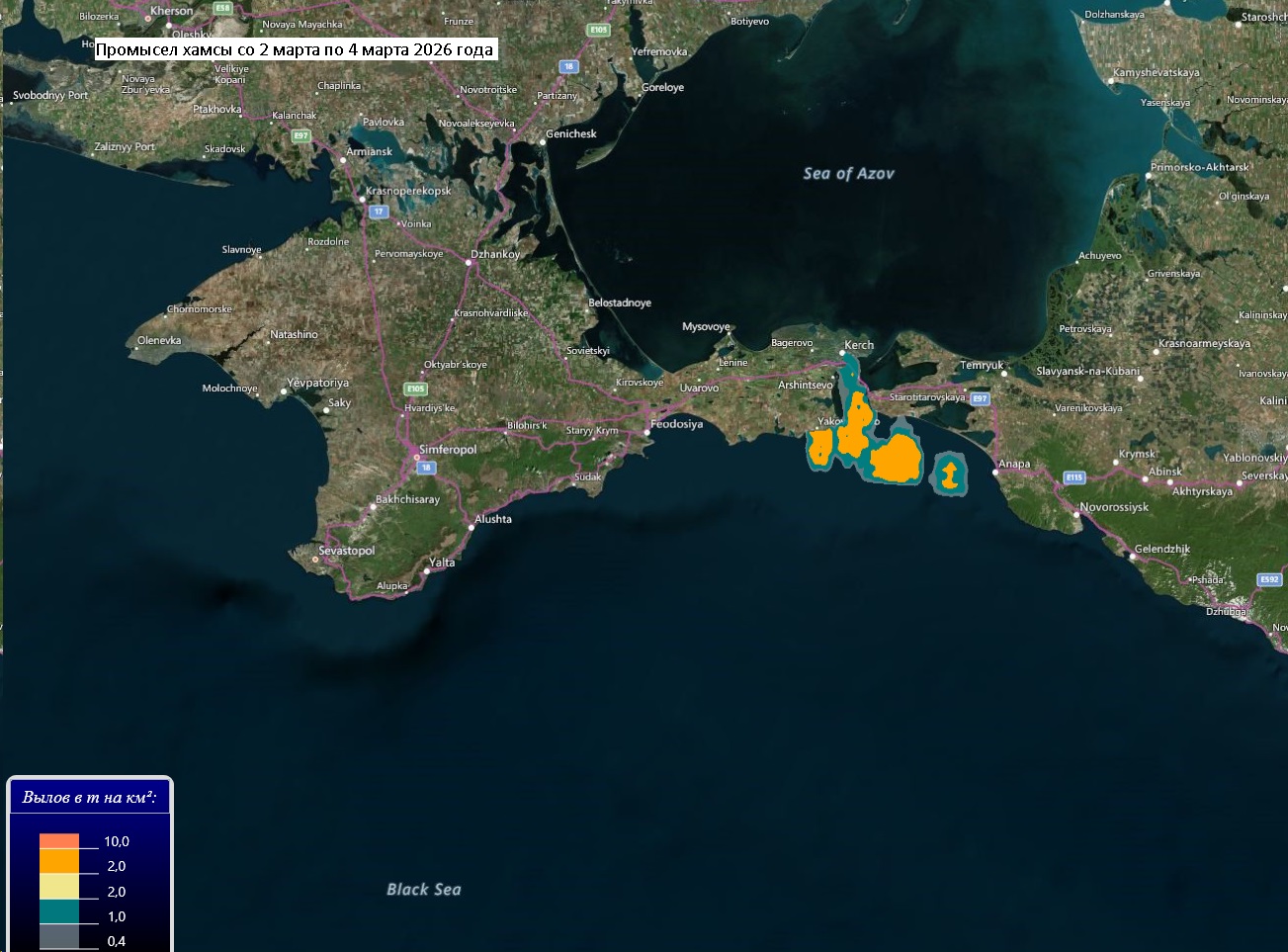The width and height of the screenshot is (1288, 952).
Task: Click the E97 road shield near Starotitarovskaya
Action: 980,398
